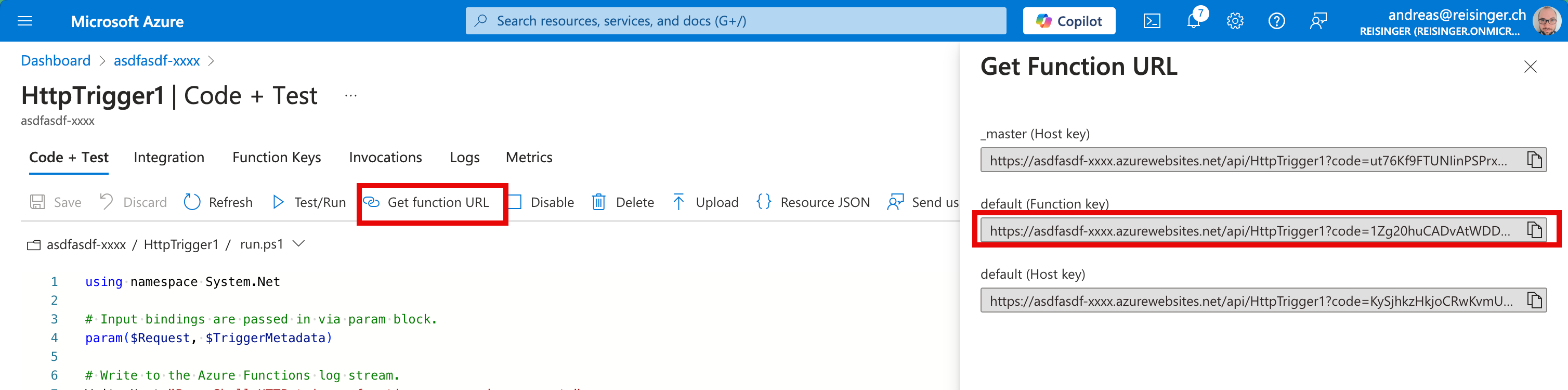1568x390 pixels.
Task: Focus the Search resources, services, and docs box
Action: pos(735,21)
